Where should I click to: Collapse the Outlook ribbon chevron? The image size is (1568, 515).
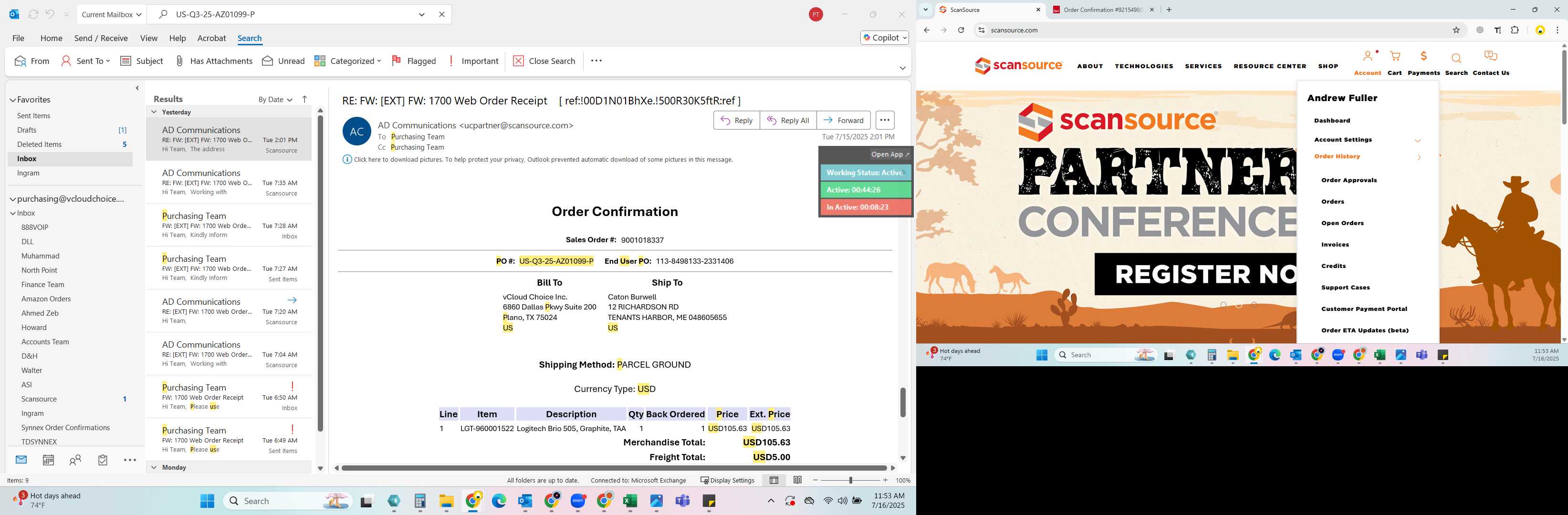click(x=903, y=68)
